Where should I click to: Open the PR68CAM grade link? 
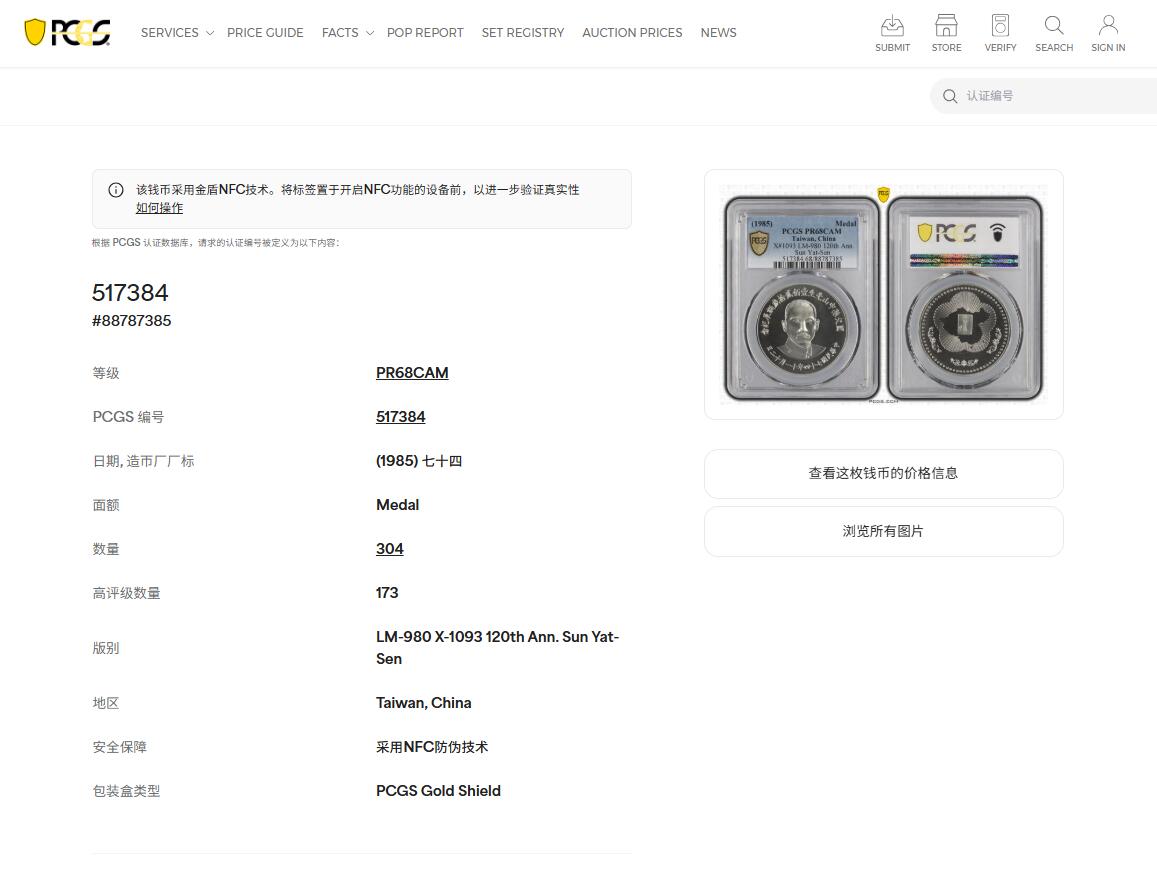click(412, 372)
